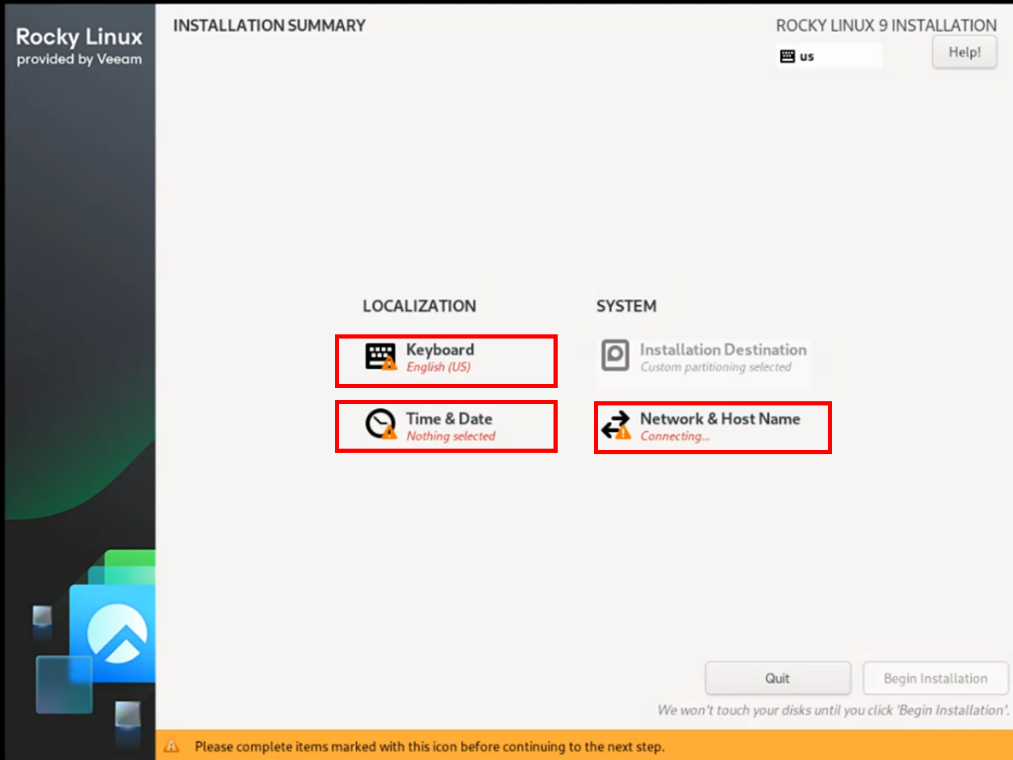Click the "Nothing selected" status text
1013x760 pixels.
pyautogui.click(x=451, y=436)
